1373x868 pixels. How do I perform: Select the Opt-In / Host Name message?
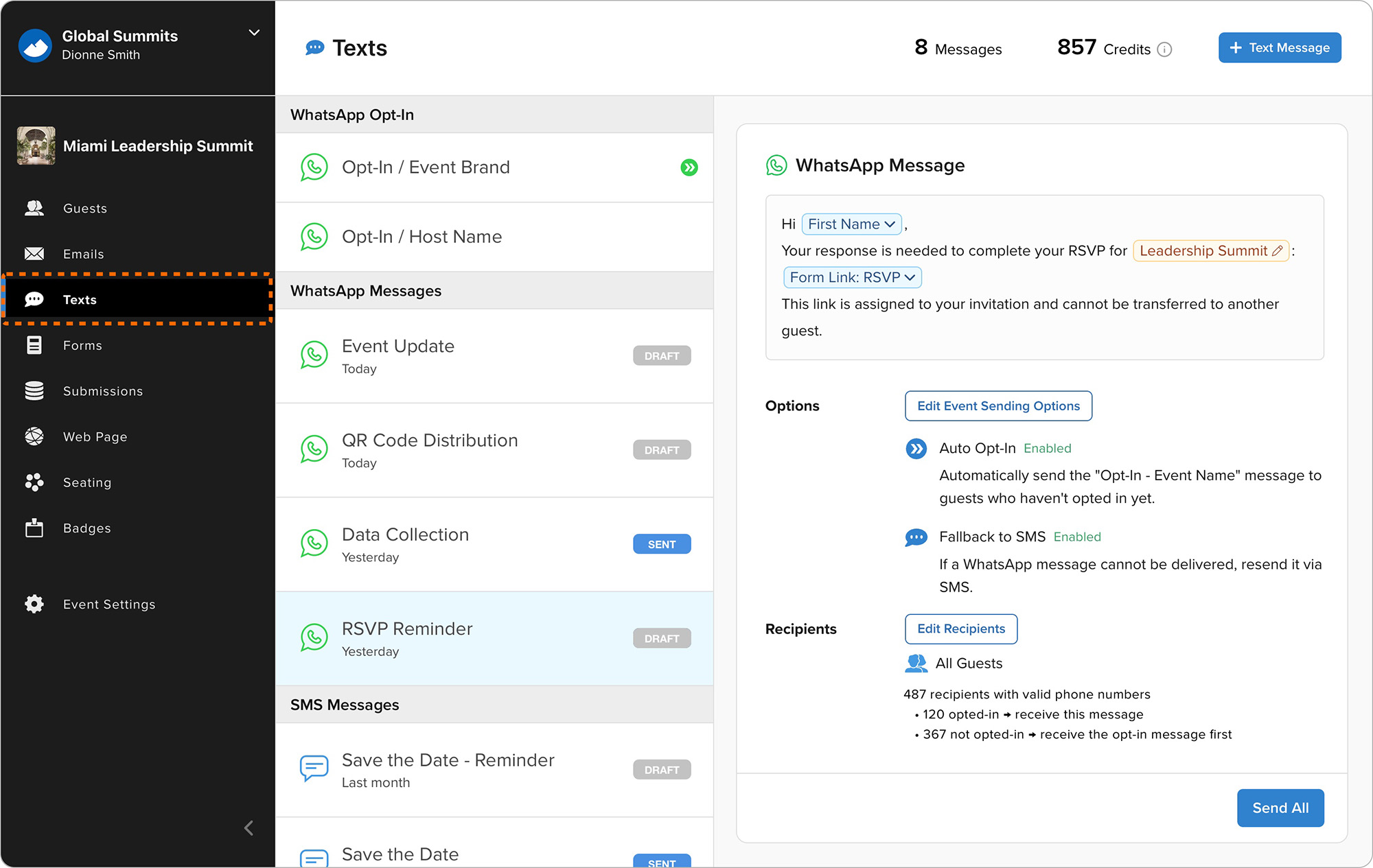point(494,237)
